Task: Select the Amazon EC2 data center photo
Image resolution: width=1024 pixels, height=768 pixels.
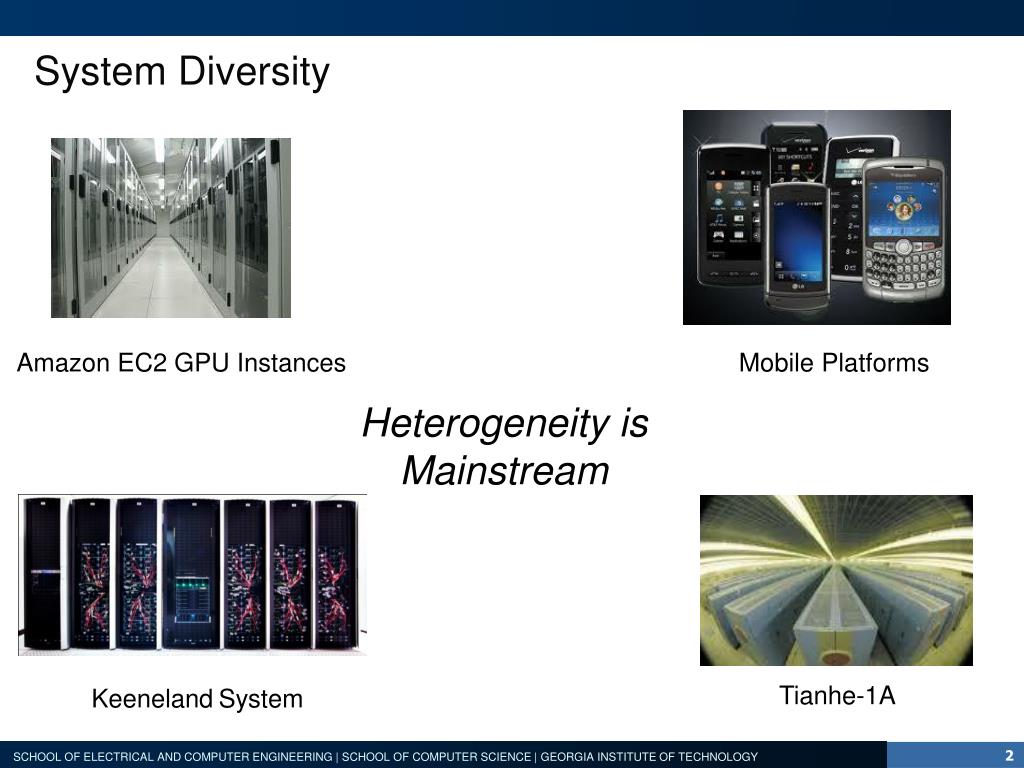Action: click(170, 228)
